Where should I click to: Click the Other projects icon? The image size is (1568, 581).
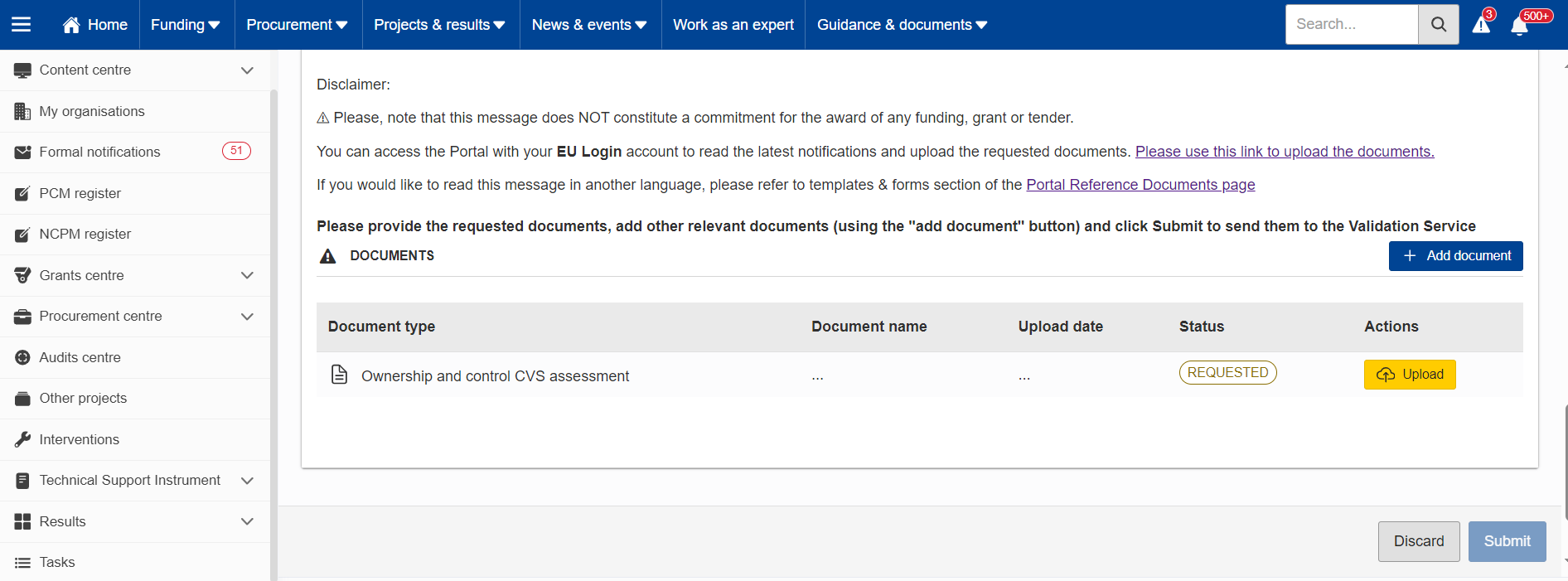click(22, 399)
